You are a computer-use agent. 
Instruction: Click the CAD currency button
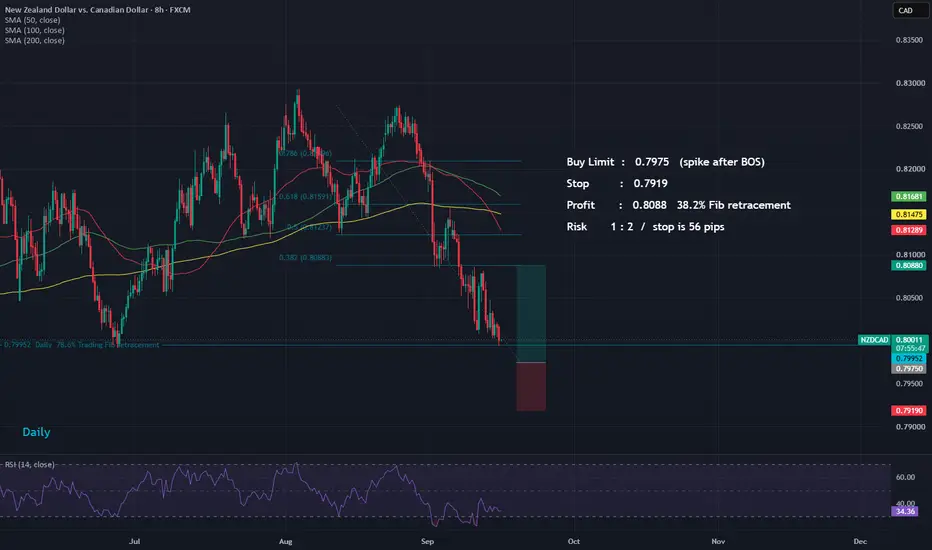pos(910,10)
